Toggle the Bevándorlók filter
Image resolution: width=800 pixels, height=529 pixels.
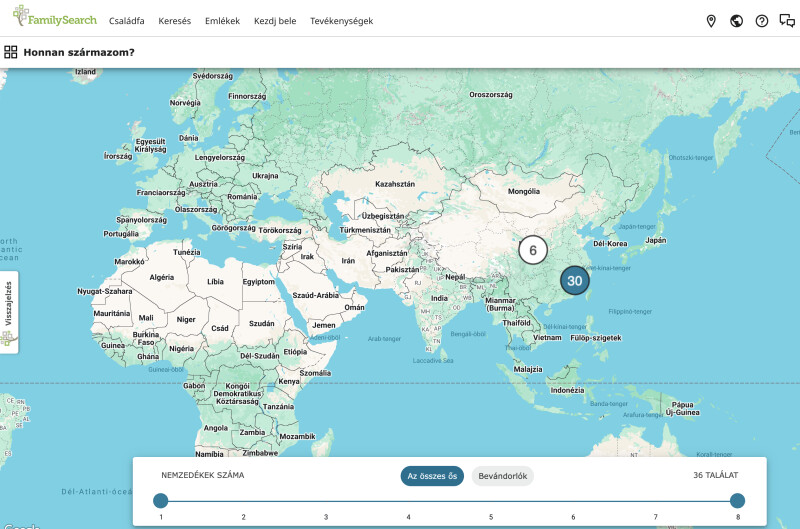coord(503,476)
